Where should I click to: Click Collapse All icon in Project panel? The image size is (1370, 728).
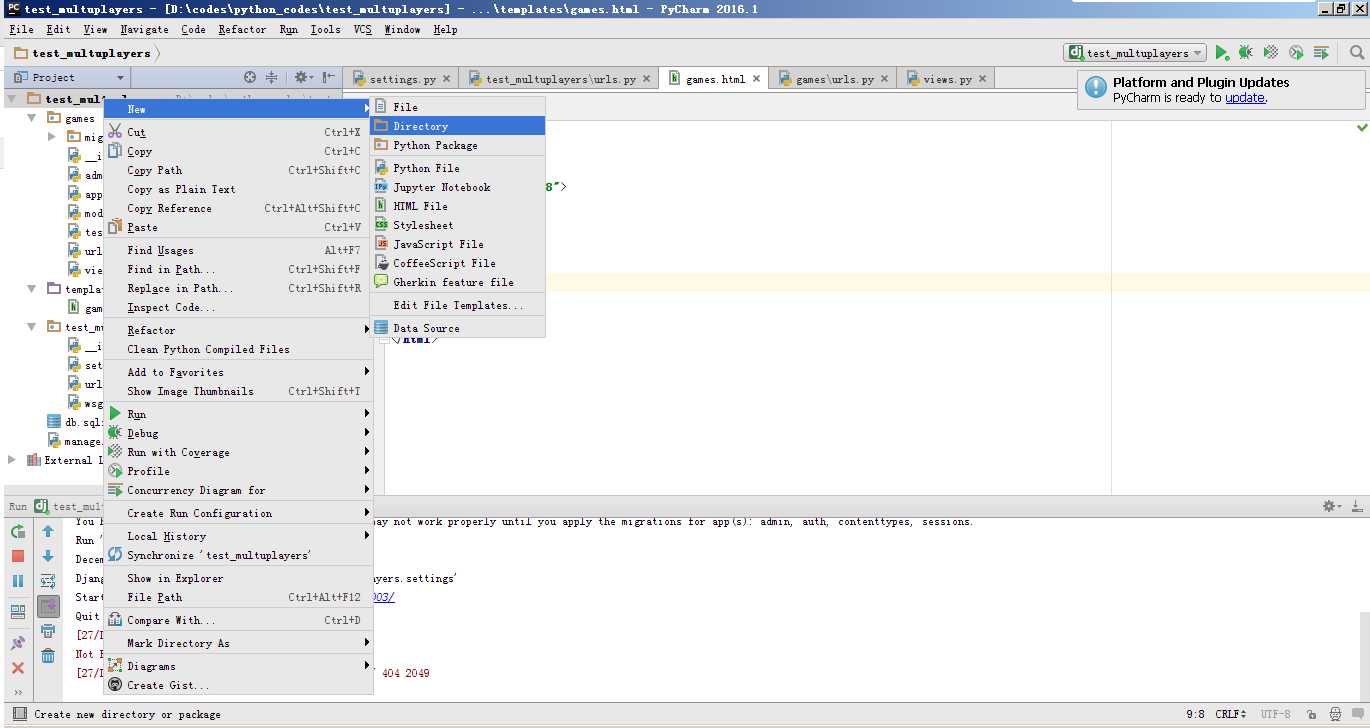(272, 77)
